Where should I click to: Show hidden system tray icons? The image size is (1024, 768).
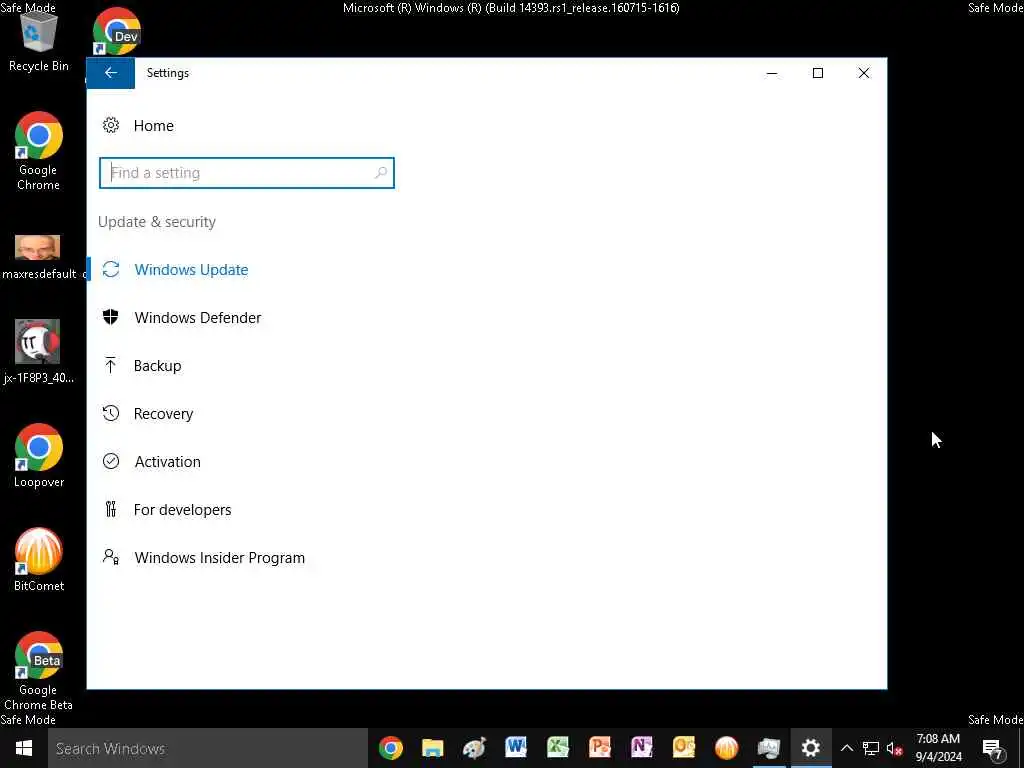click(x=846, y=748)
